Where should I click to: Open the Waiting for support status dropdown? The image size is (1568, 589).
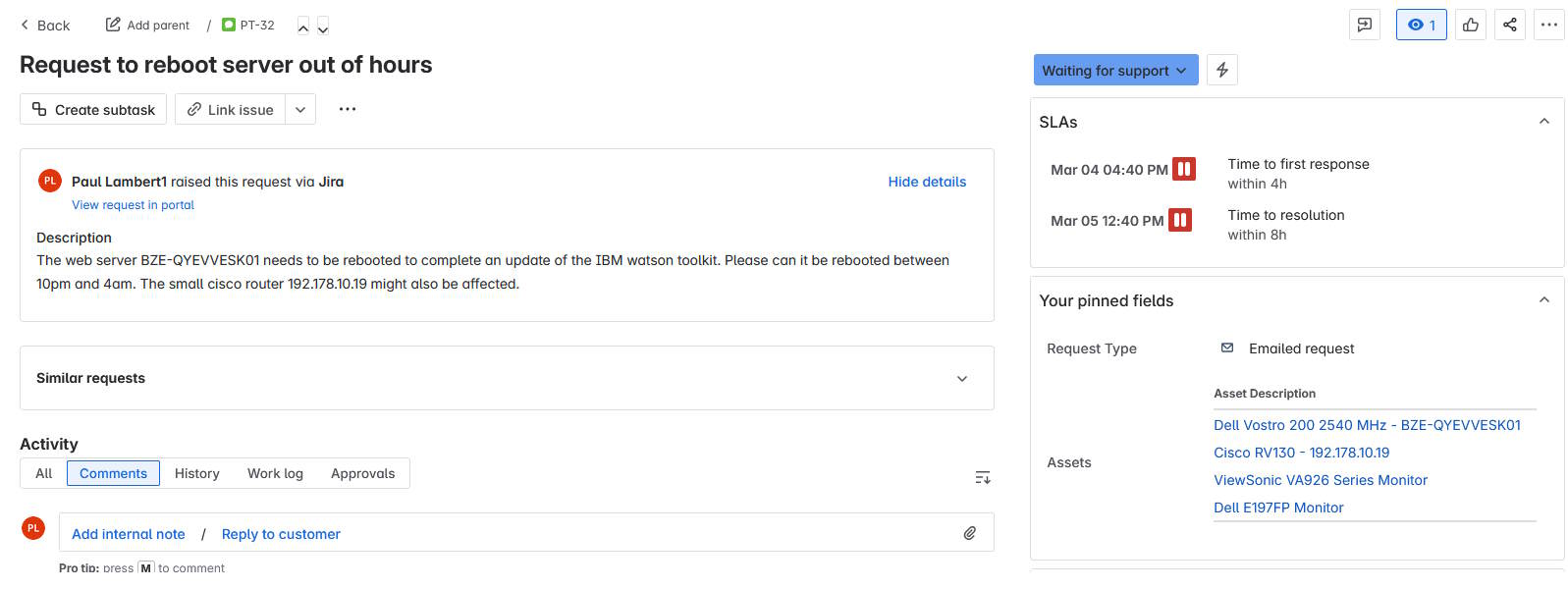pos(1114,70)
